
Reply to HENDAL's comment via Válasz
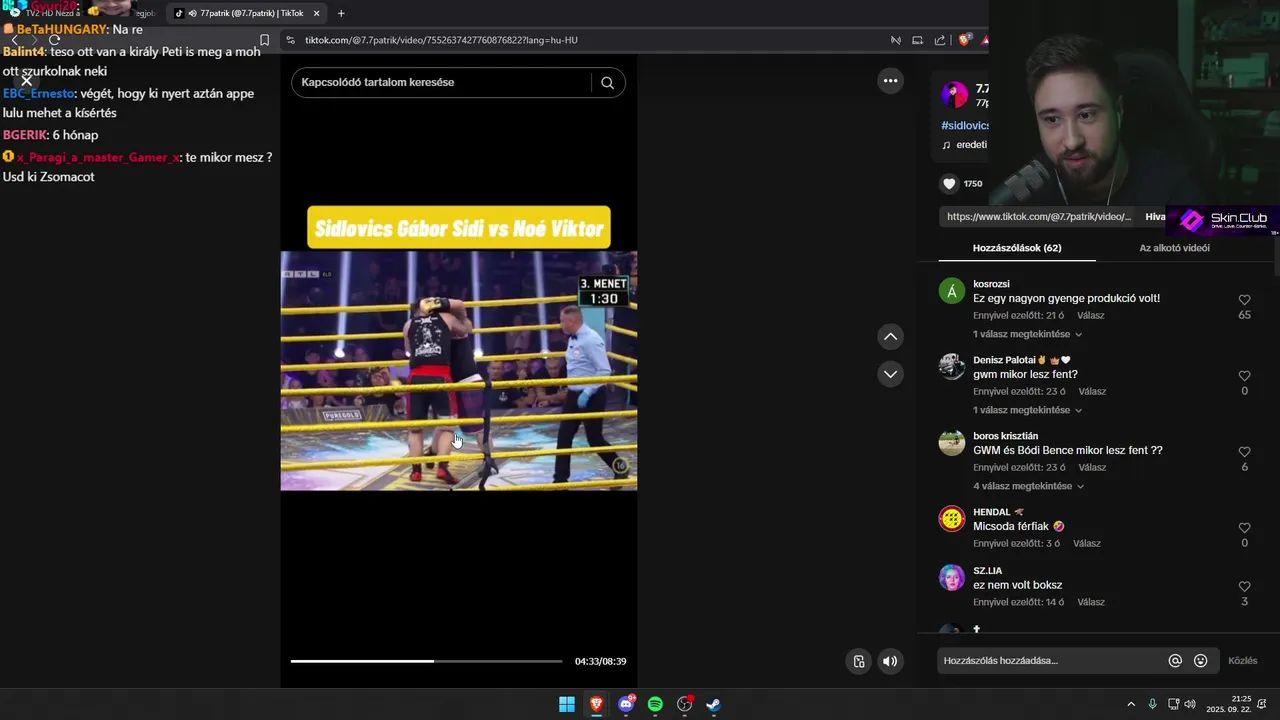click(x=1086, y=543)
